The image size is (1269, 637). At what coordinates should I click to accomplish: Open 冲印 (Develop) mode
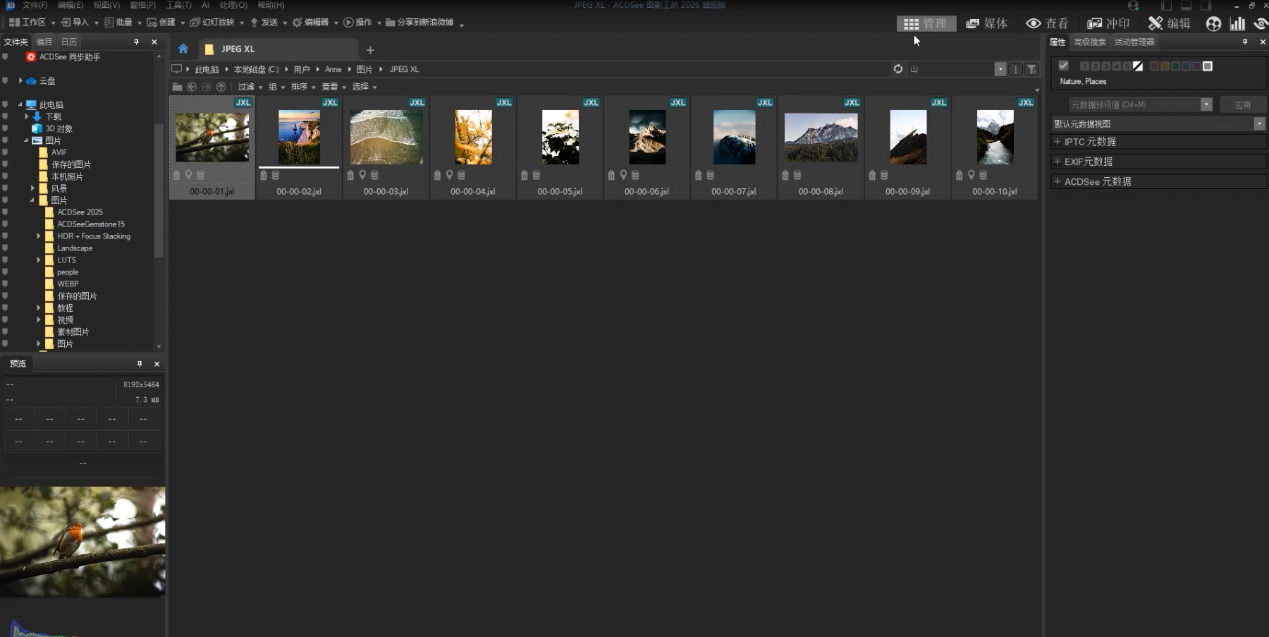[x=1108, y=23]
